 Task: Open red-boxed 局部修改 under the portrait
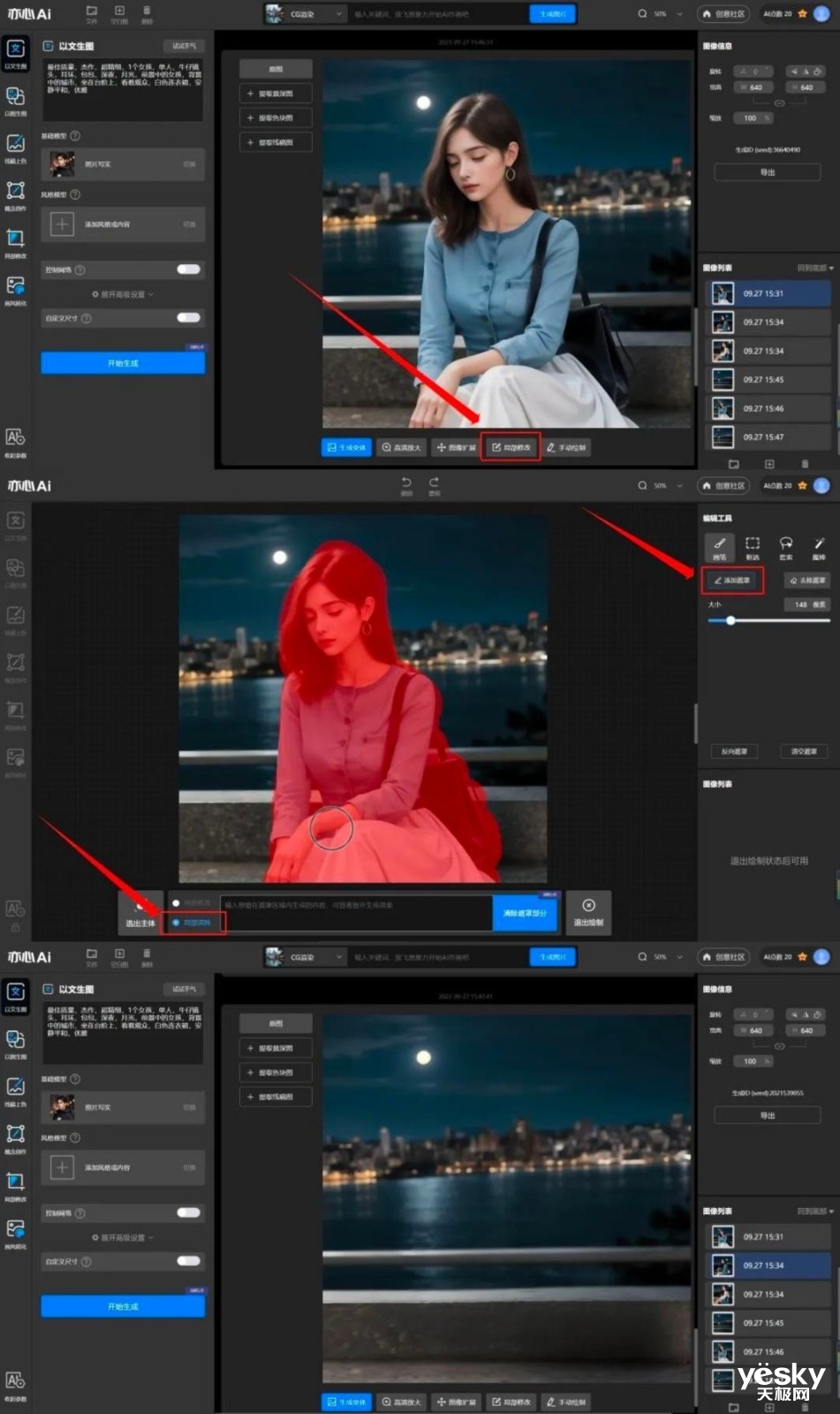pyautogui.click(x=511, y=447)
